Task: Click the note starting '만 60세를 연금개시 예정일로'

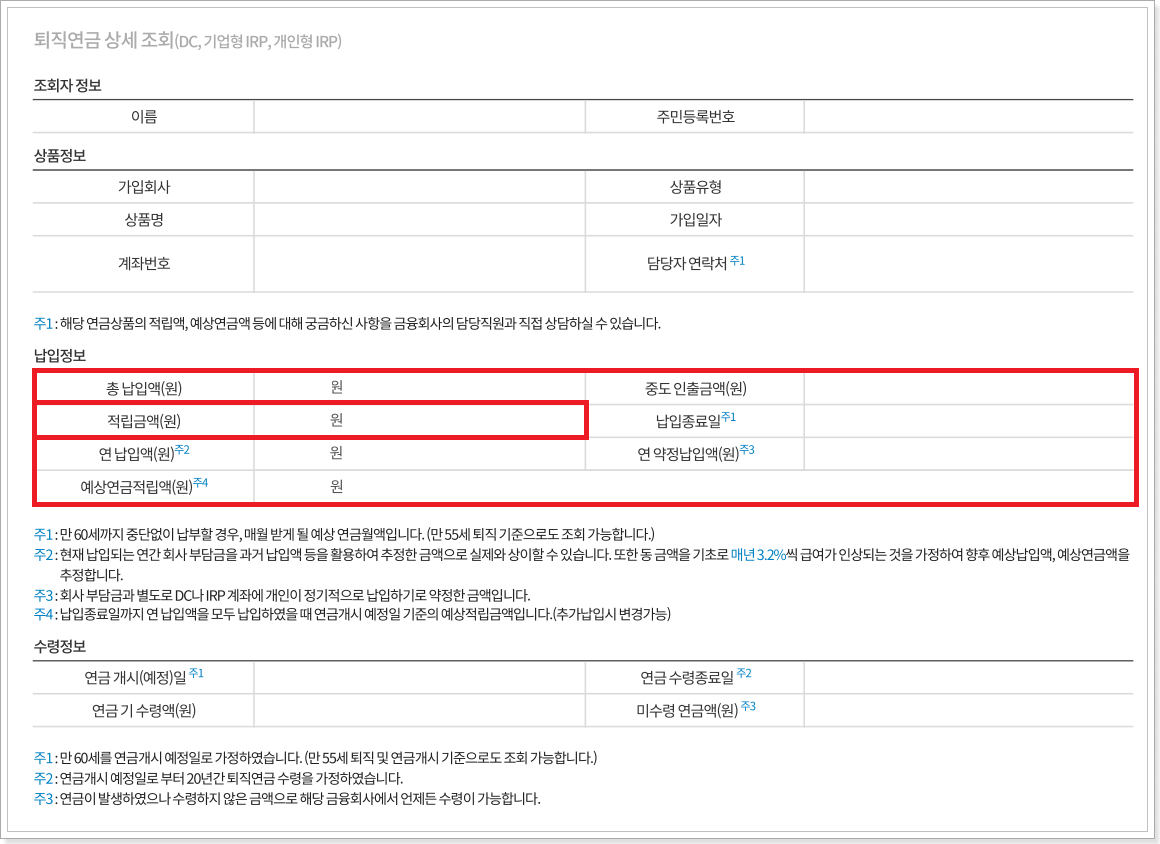Action: tap(328, 758)
